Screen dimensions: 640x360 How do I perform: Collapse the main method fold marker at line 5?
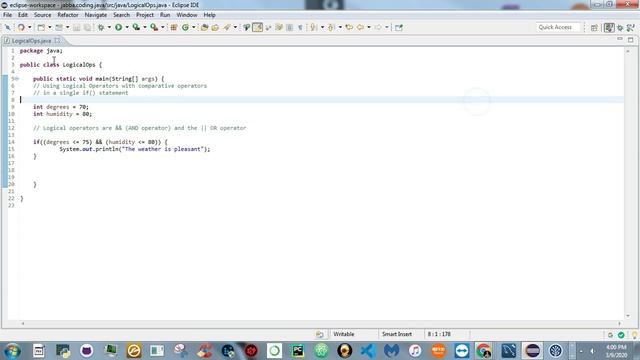[x=17, y=79]
